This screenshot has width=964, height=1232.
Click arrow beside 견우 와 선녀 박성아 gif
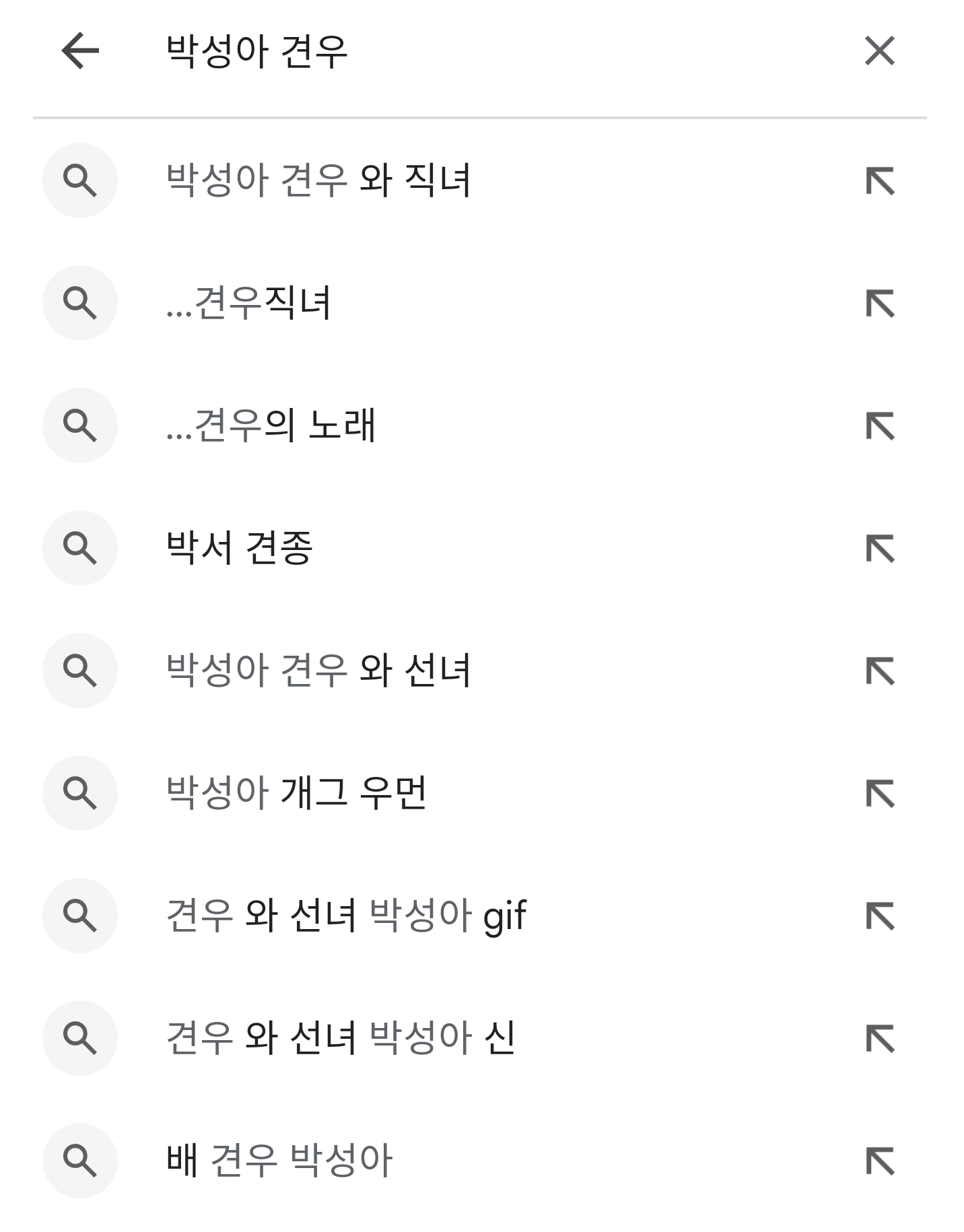tap(880, 916)
